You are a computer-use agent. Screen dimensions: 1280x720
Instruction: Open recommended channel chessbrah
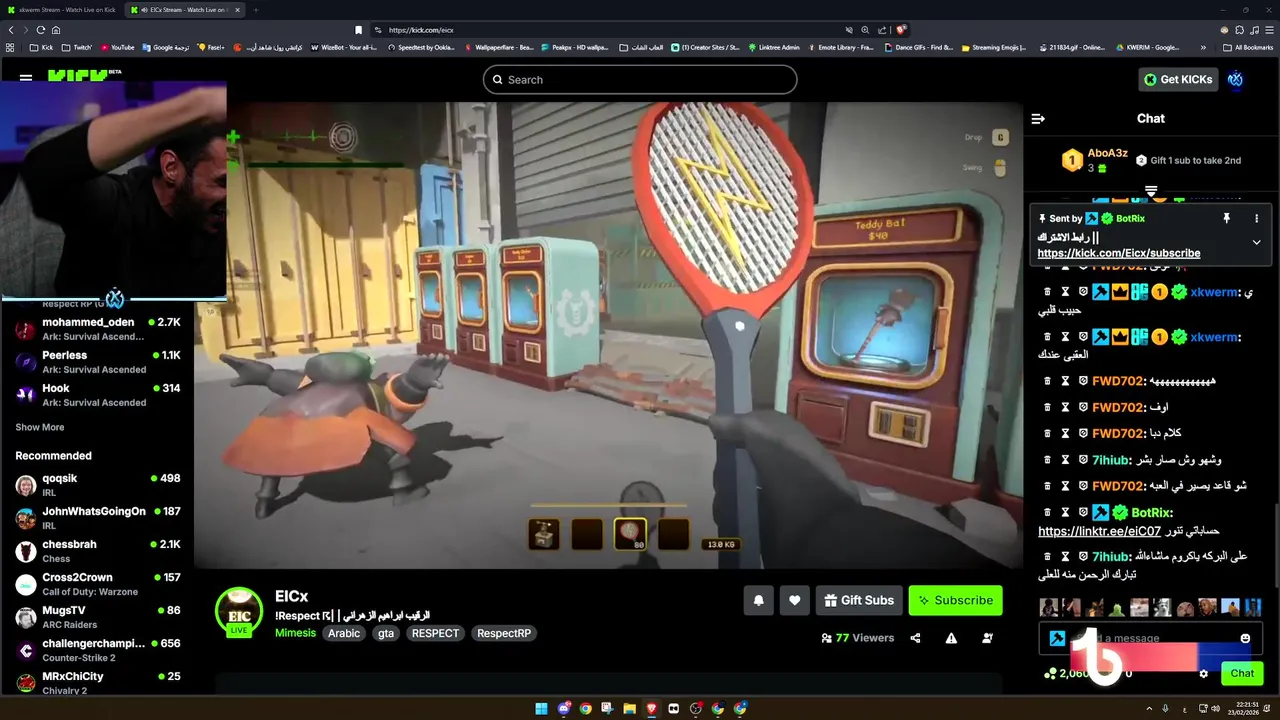pyautogui.click(x=97, y=551)
